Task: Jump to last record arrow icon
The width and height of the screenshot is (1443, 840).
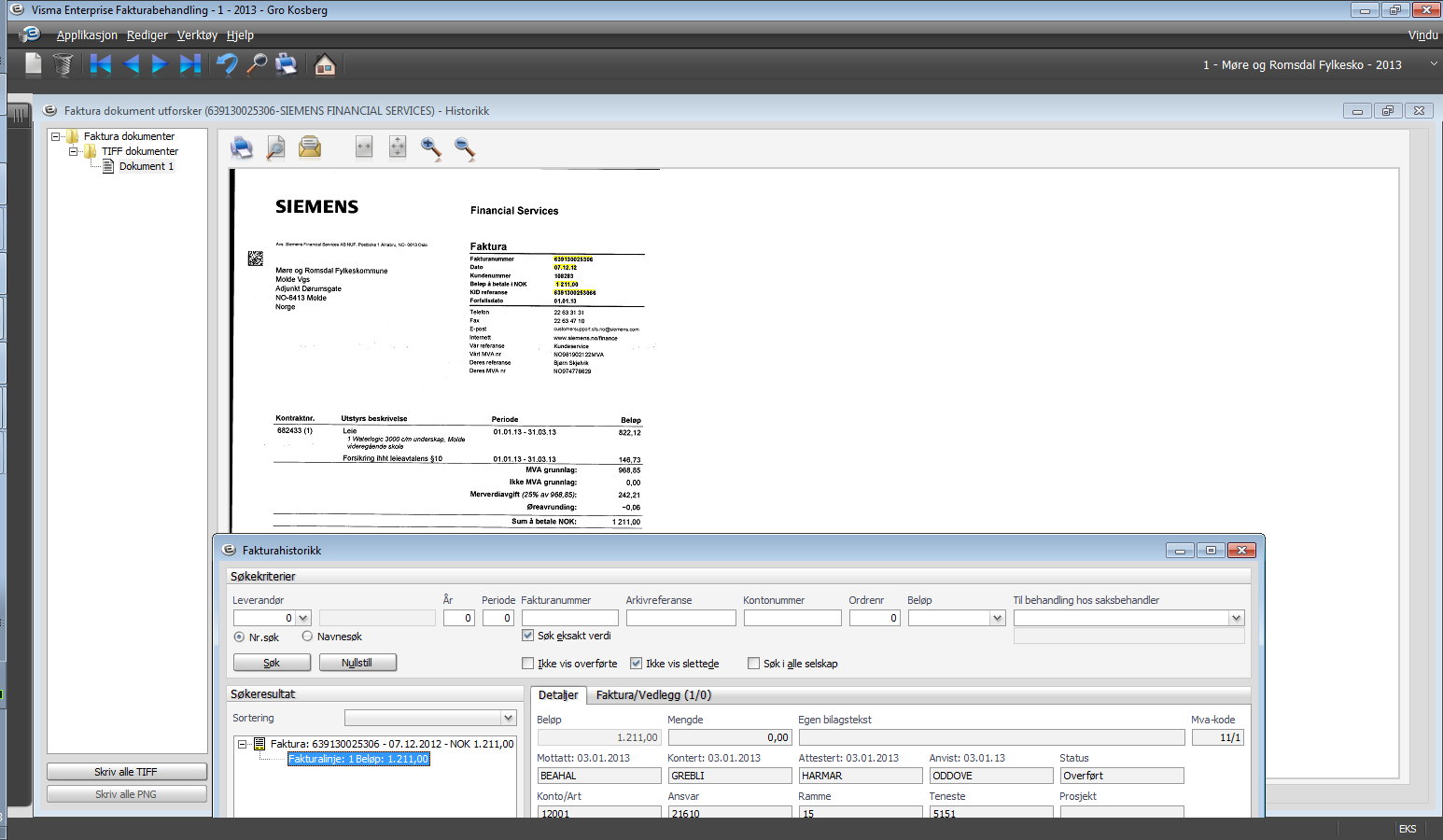Action: [190, 63]
